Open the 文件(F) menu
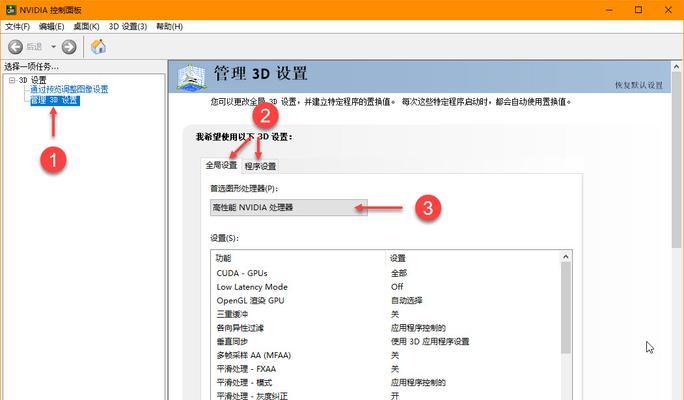Viewport: 684px width, 400px height. pyautogui.click(x=18, y=26)
